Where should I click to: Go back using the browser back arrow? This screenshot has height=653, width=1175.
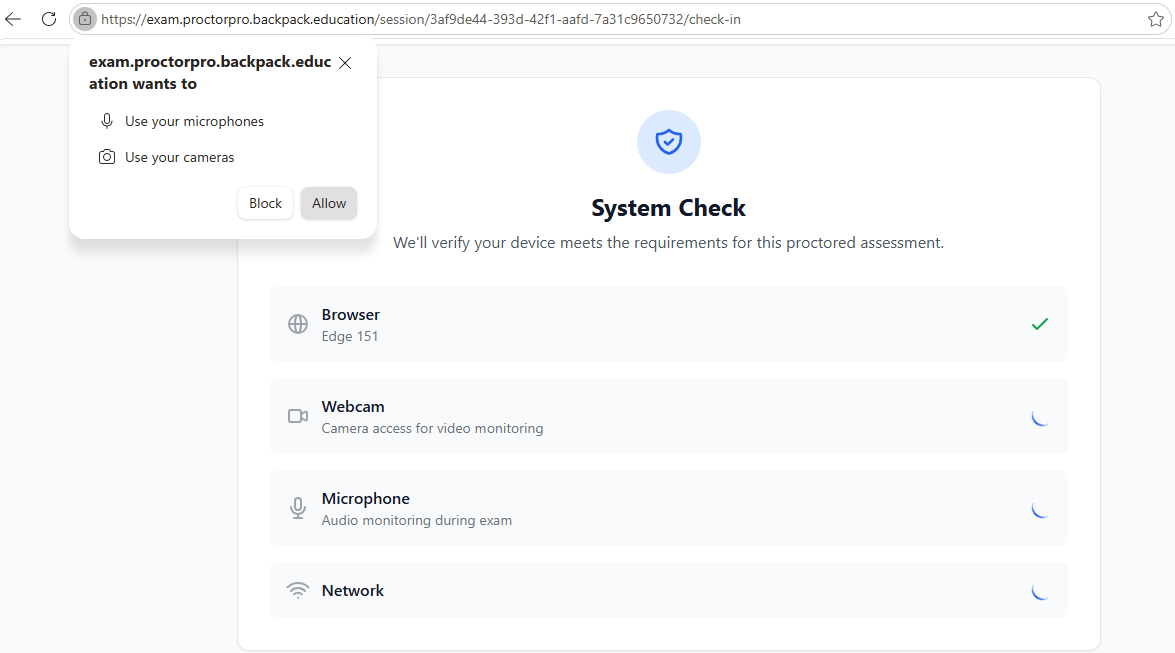tap(13, 19)
